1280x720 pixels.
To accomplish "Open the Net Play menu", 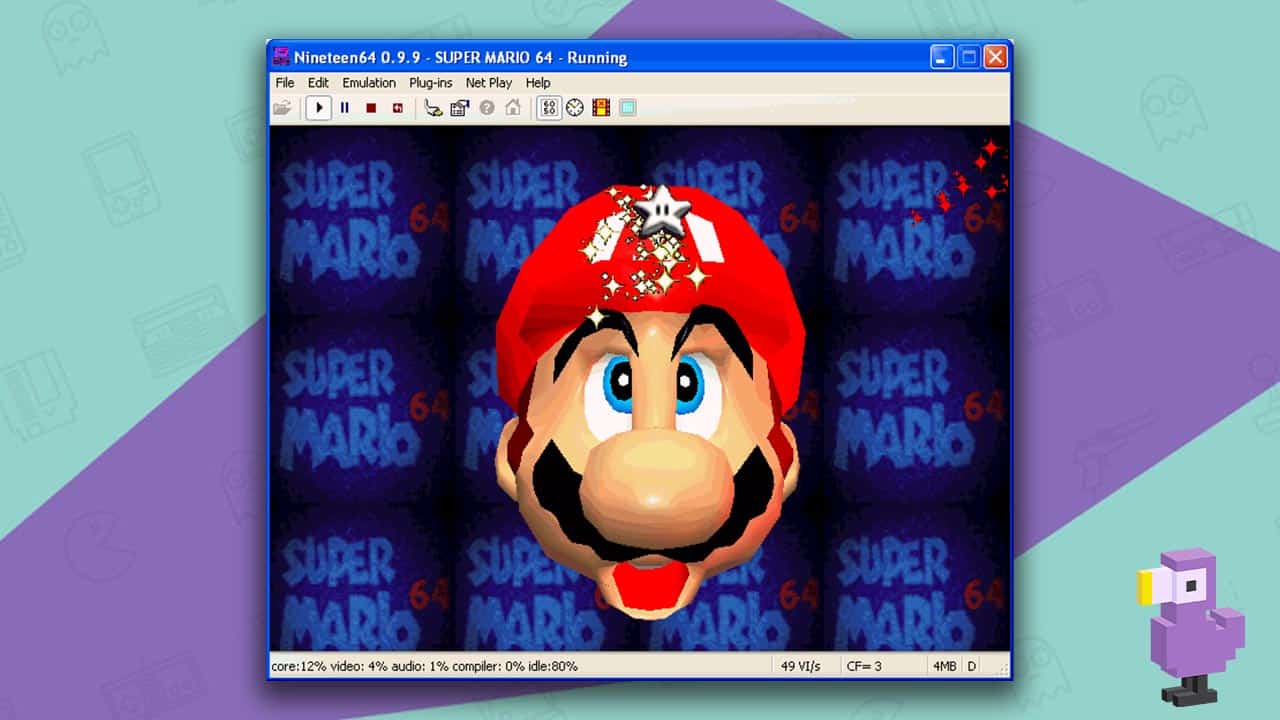I will click(487, 83).
